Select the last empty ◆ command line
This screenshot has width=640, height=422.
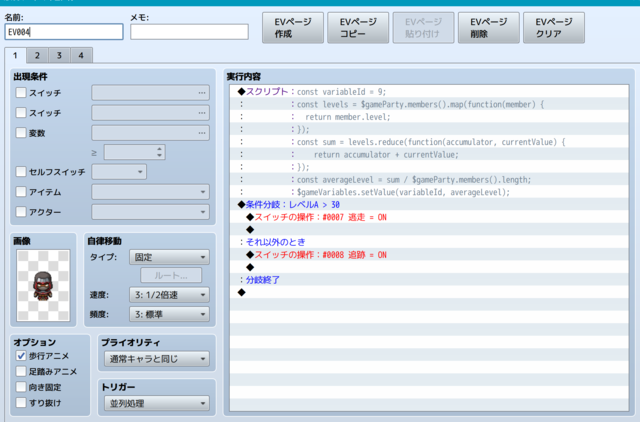429,292
